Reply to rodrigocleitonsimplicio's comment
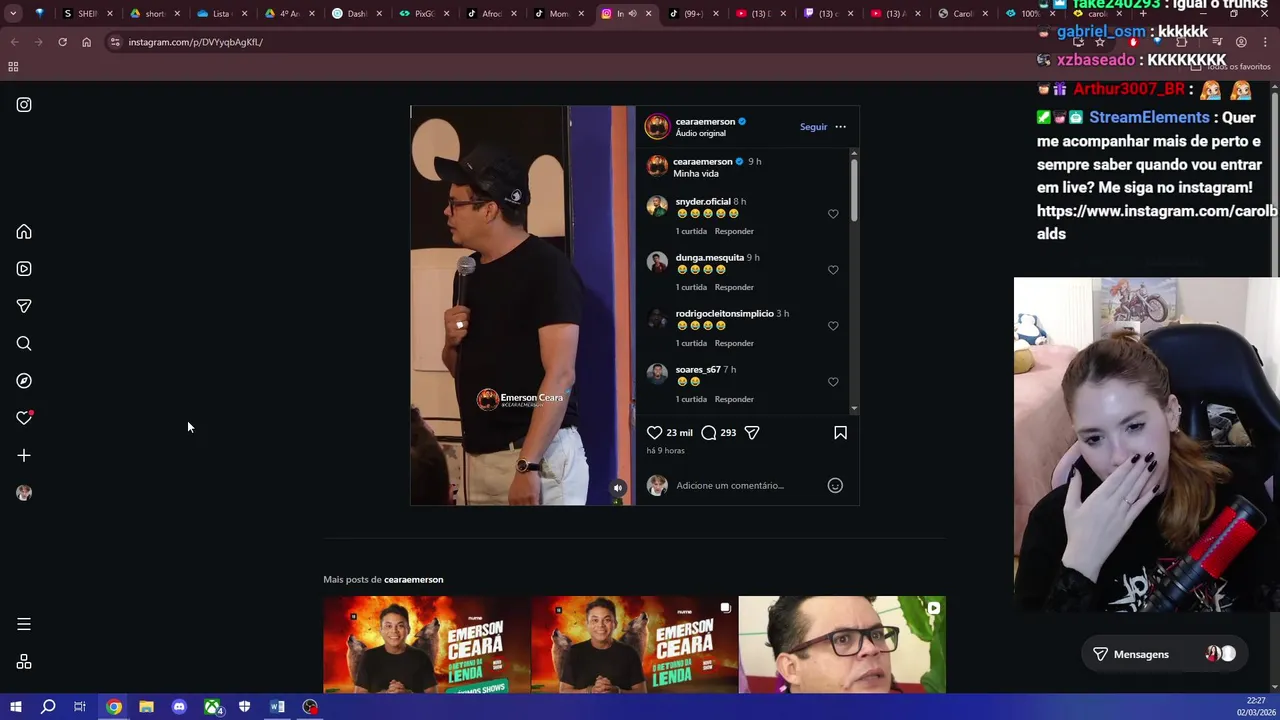 pos(734,343)
